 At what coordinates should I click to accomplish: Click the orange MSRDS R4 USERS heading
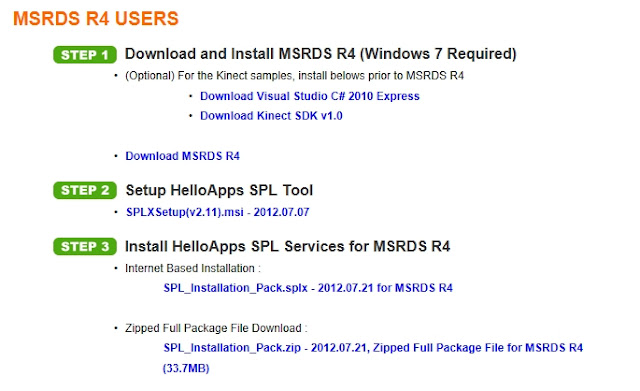pos(96,18)
